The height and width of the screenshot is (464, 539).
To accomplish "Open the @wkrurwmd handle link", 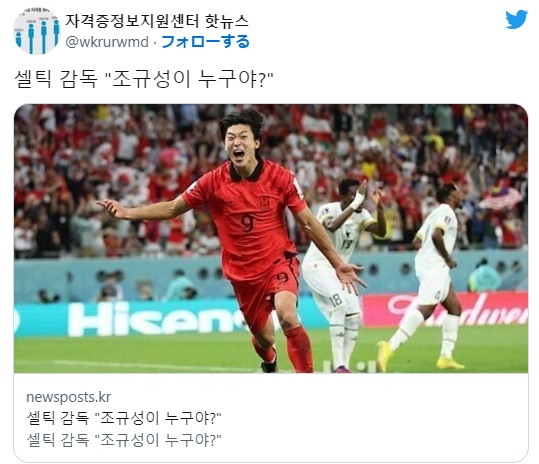I will pyautogui.click(x=107, y=42).
